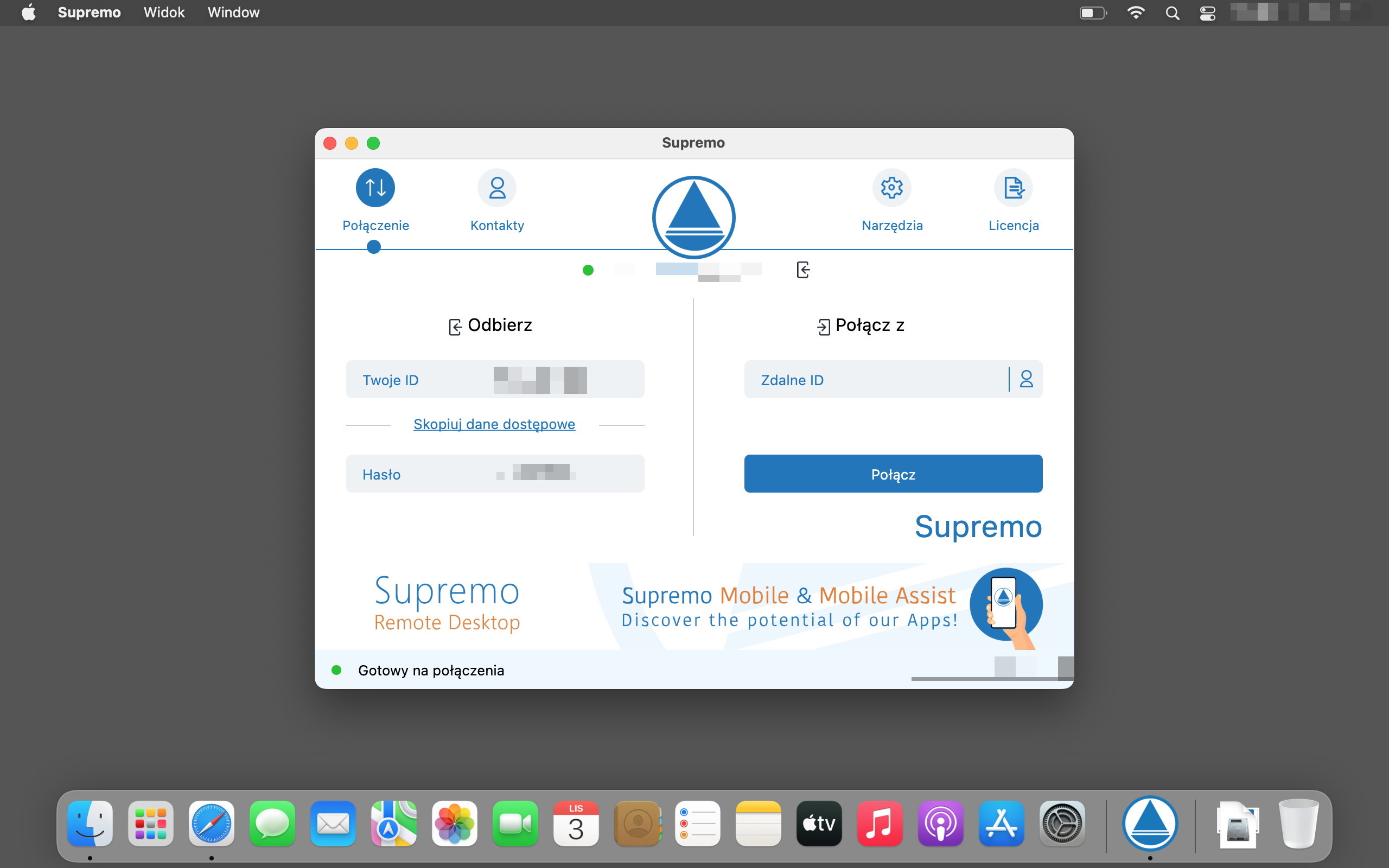This screenshot has height=868, width=1389.
Task: Open the Supremo Mobile & Mobile Assist banner
Action: pyautogui.click(x=831, y=606)
